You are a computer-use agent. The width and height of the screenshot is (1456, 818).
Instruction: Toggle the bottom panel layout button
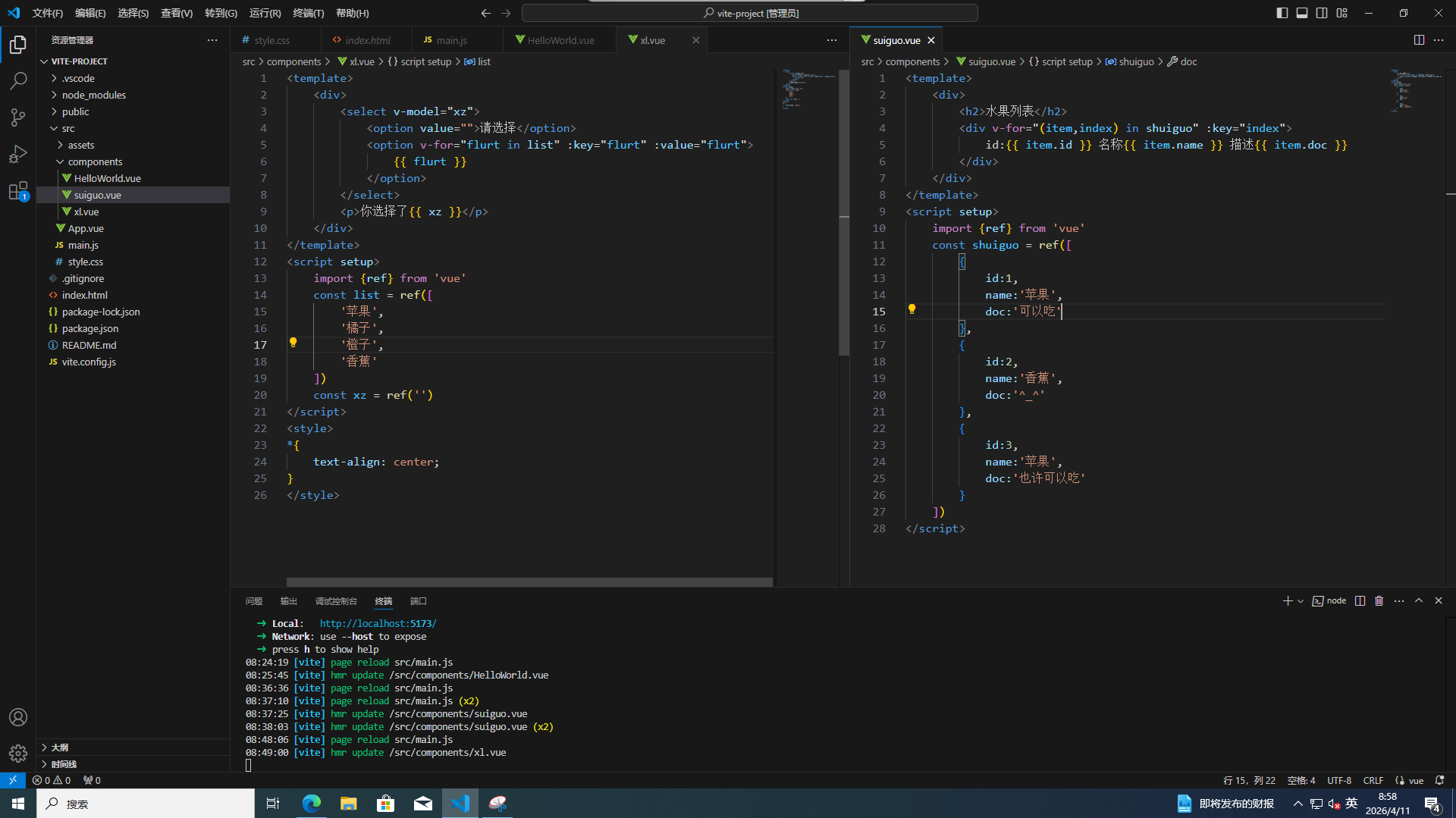point(1301,13)
